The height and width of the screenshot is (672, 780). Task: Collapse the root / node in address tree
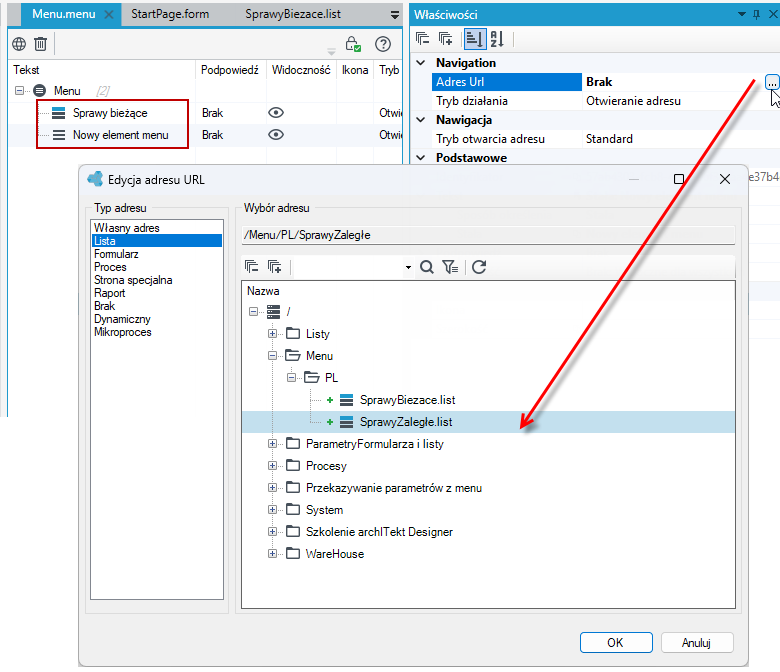253,312
